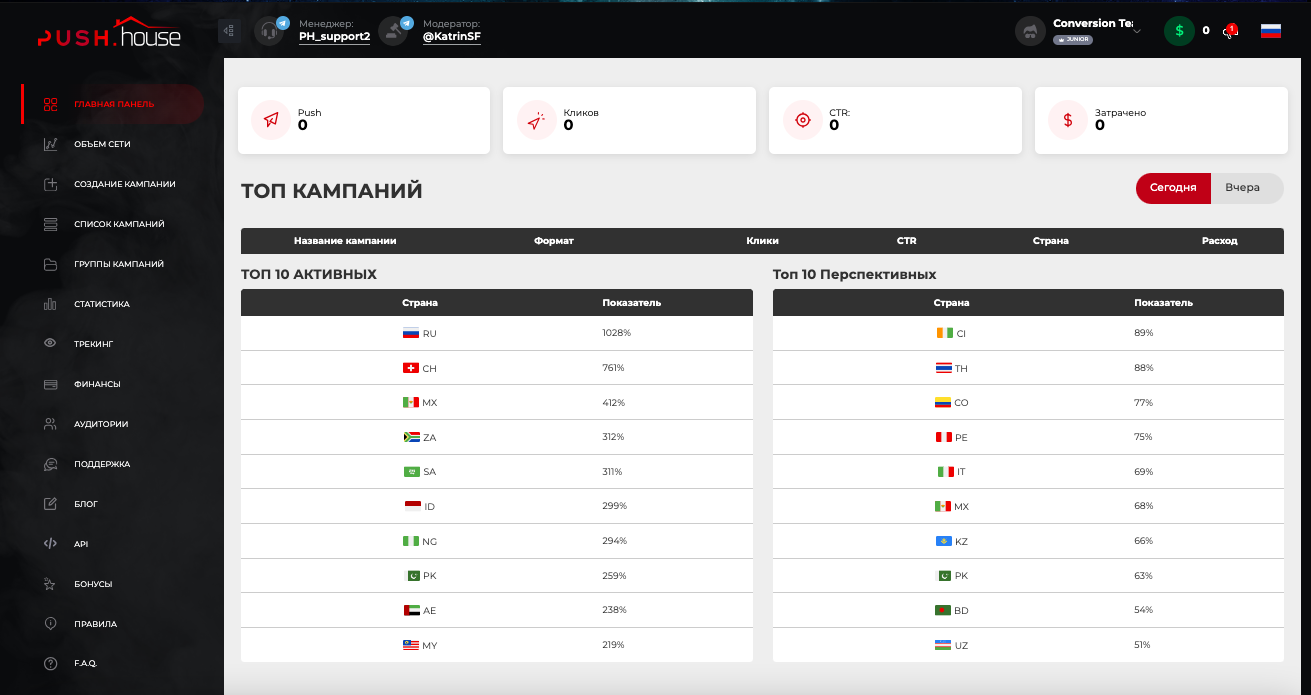Click the Расход column header
This screenshot has height=695, width=1311.
click(1220, 241)
